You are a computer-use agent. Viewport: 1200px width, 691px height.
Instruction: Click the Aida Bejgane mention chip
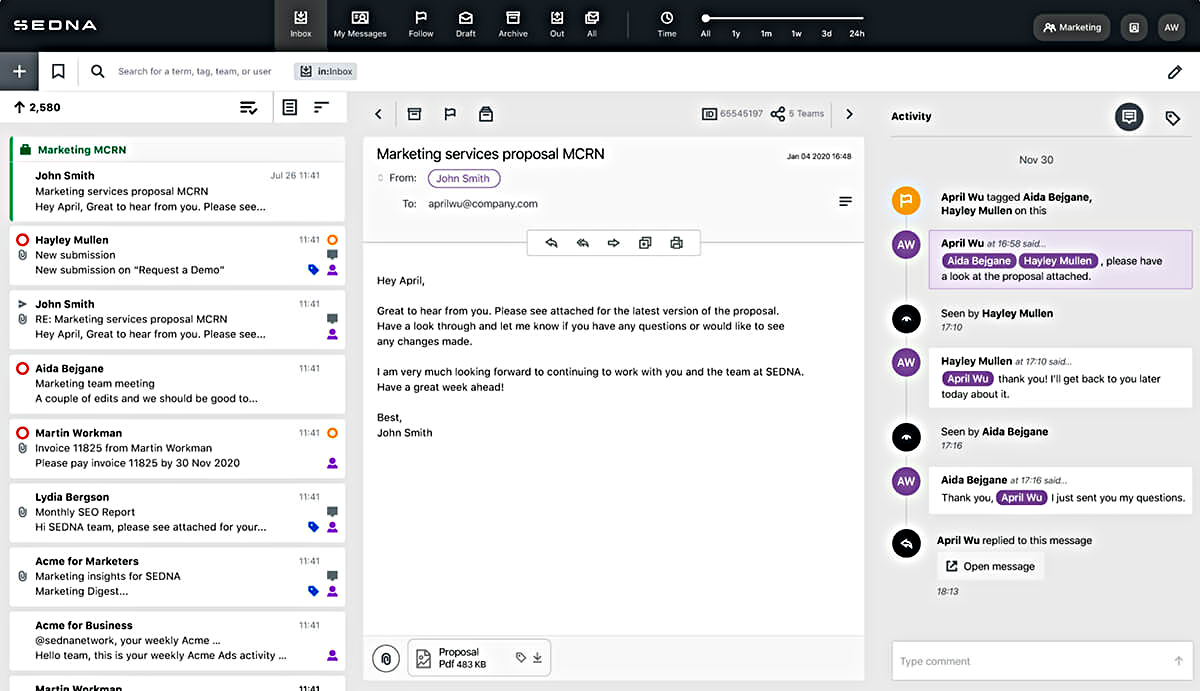tap(978, 261)
